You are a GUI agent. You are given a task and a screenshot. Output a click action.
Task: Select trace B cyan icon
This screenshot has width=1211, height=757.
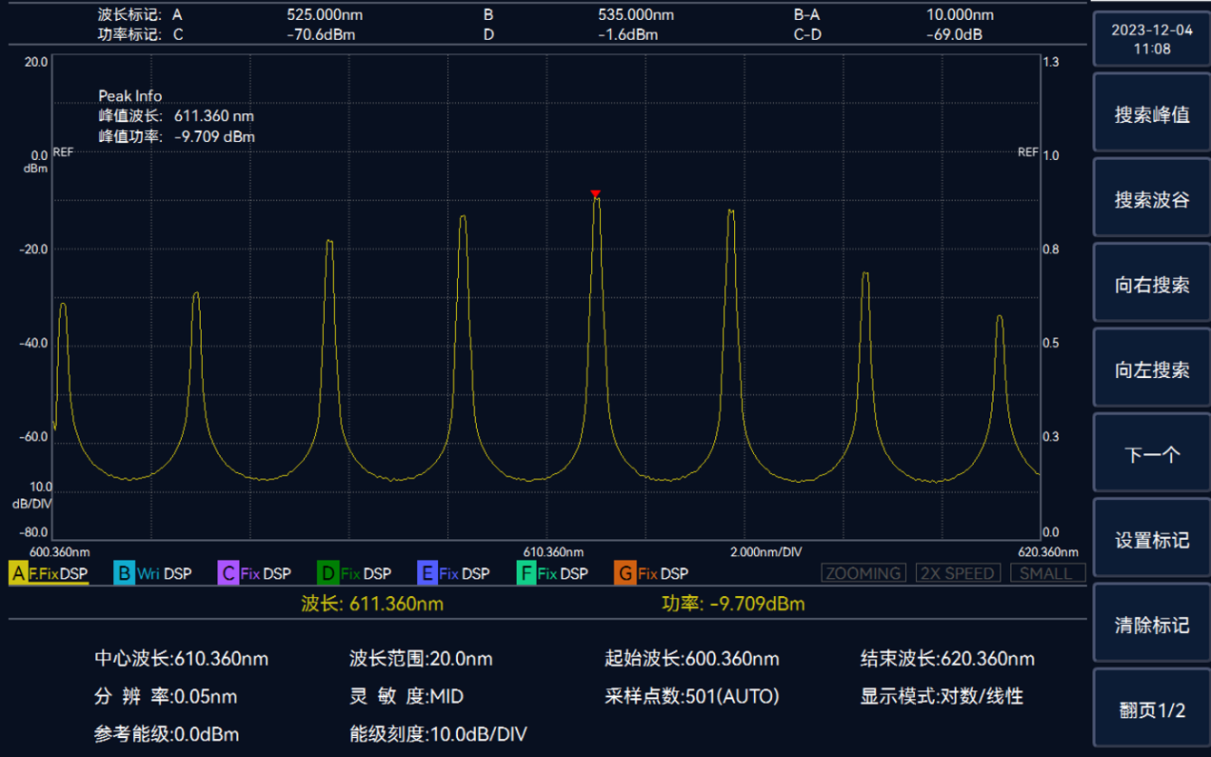(x=124, y=574)
